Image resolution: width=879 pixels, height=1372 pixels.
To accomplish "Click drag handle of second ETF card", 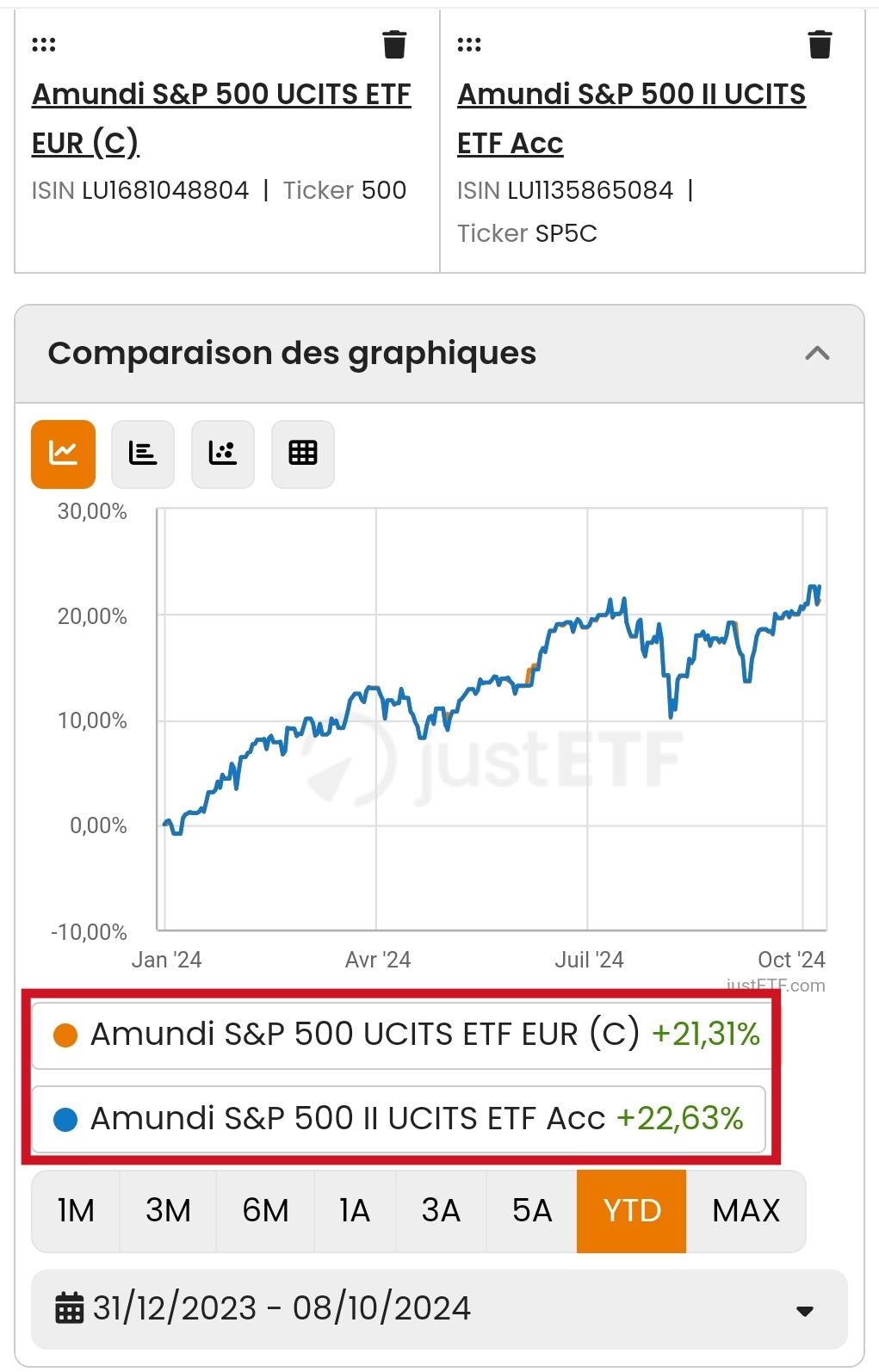I will click(x=469, y=45).
